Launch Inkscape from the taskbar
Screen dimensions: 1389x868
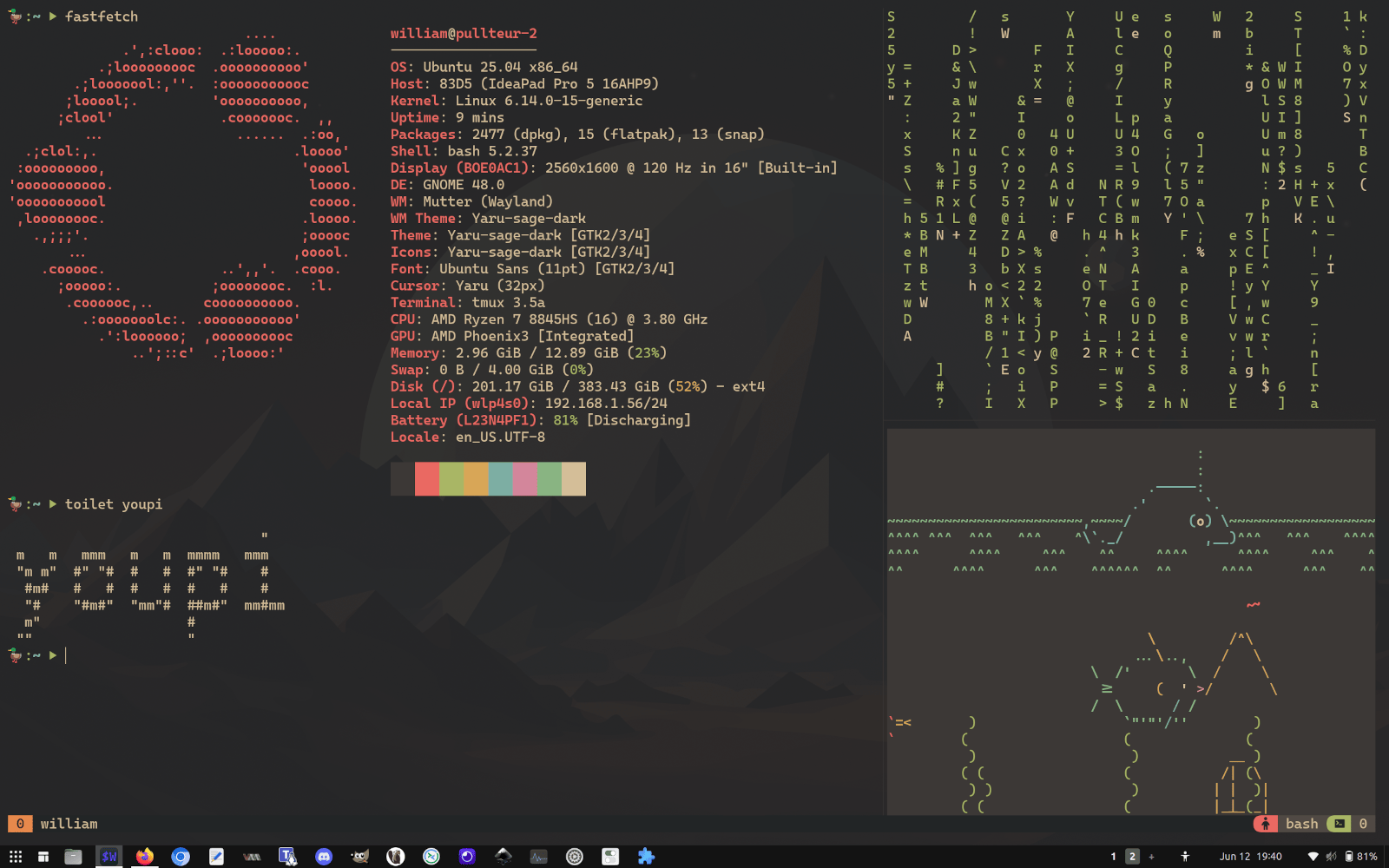[x=504, y=858]
